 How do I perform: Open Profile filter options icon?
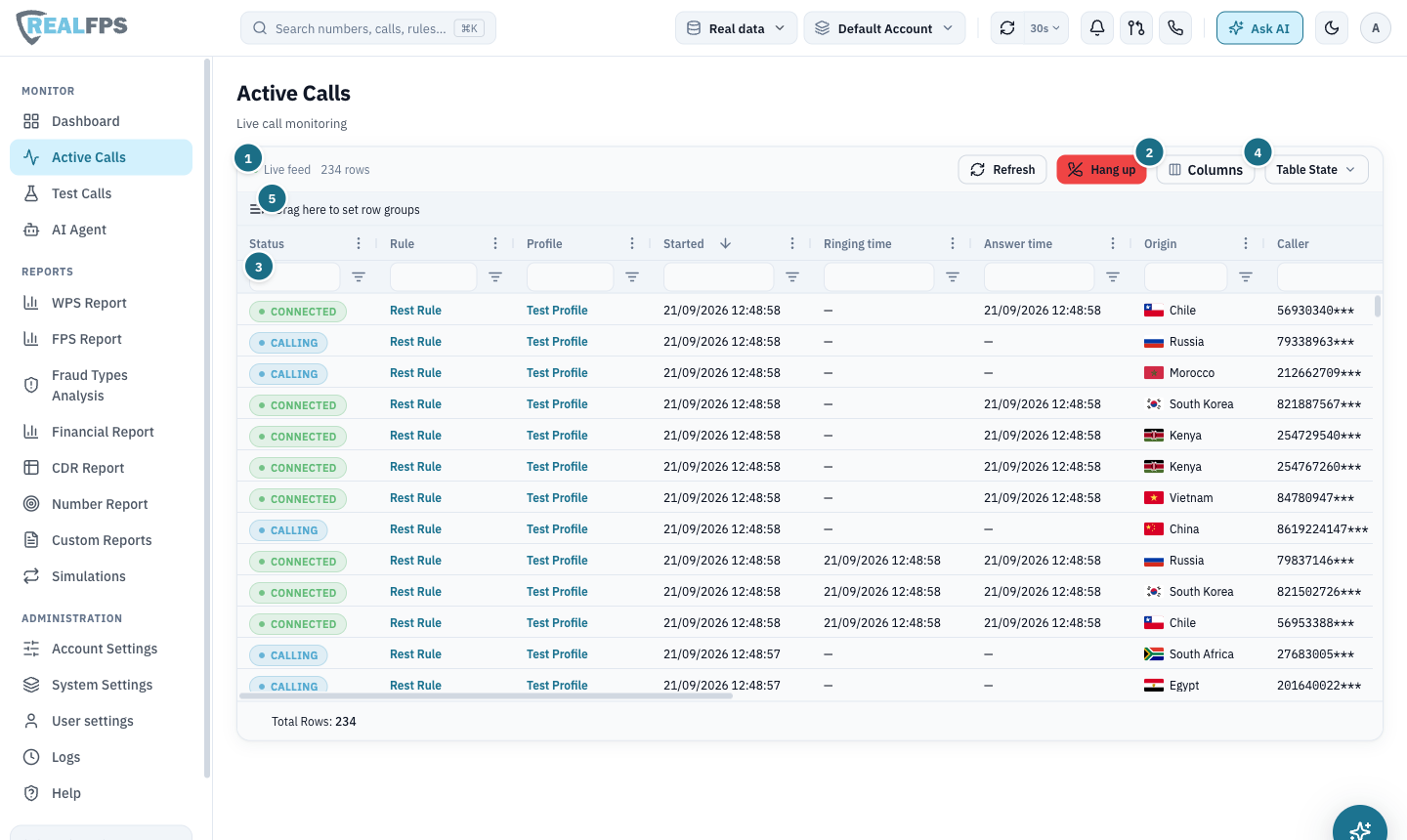632,277
